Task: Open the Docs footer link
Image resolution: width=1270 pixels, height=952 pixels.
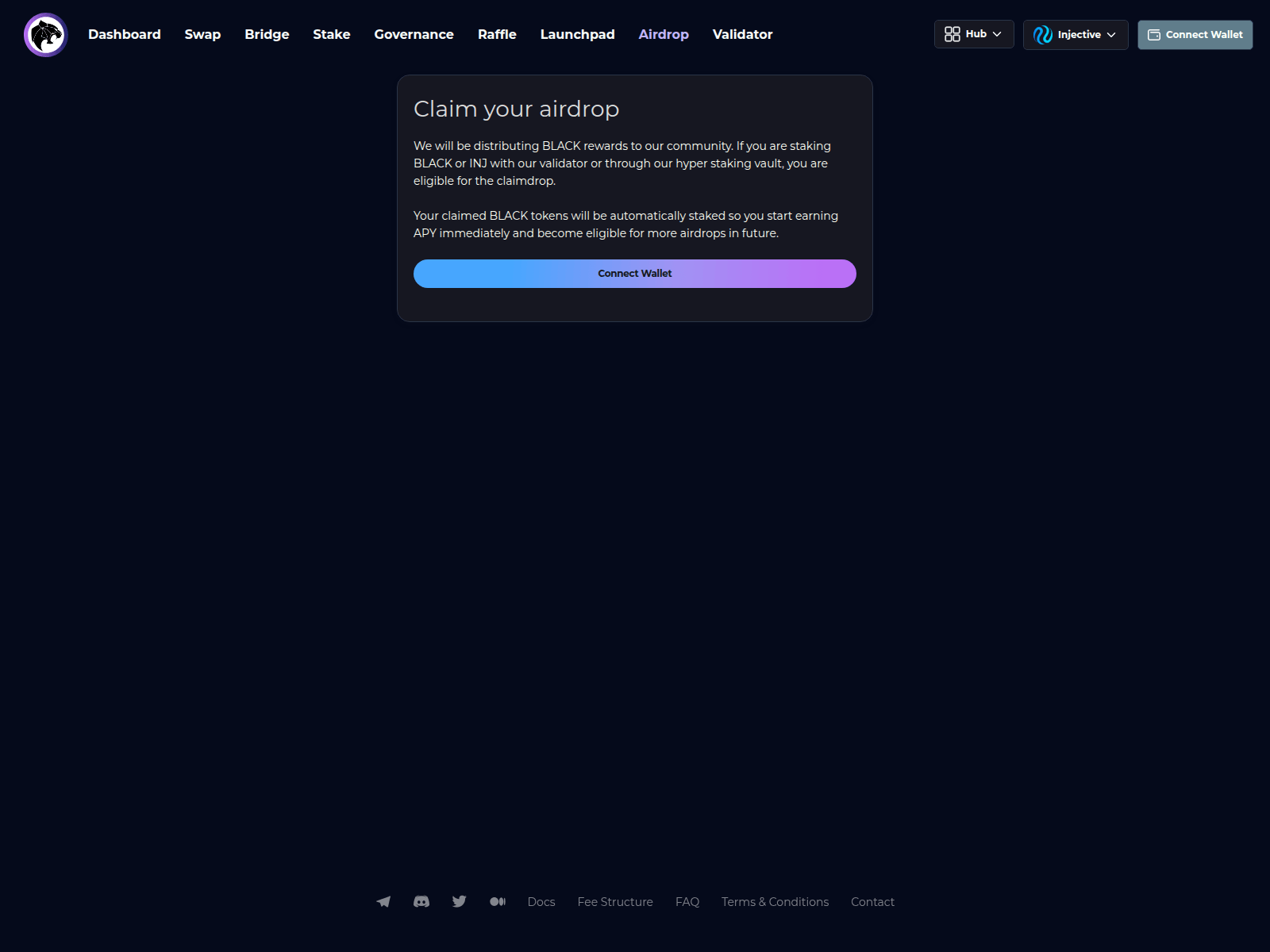Action: click(x=541, y=902)
